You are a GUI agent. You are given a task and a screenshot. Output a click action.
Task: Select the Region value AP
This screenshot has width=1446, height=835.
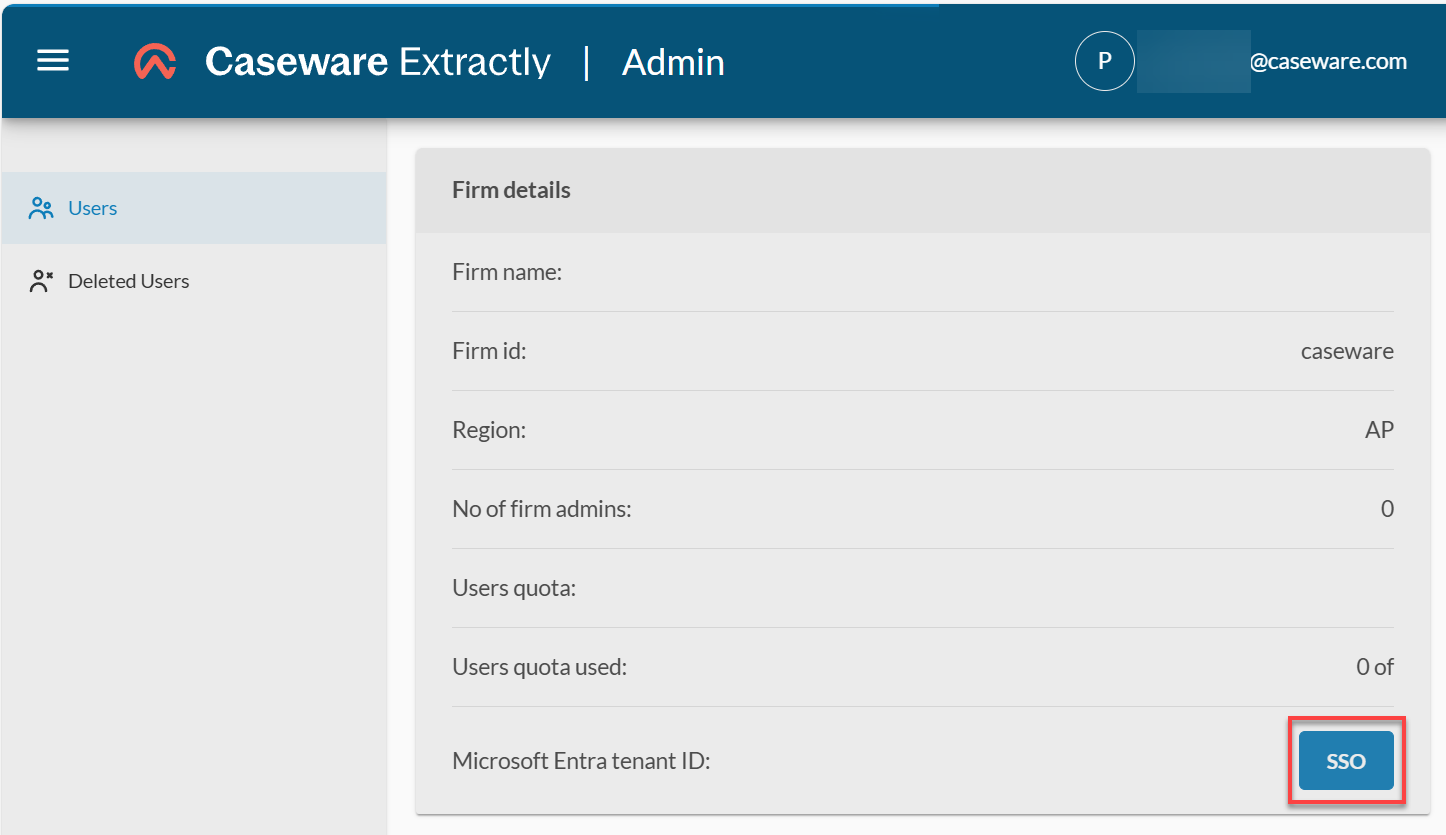click(x=1379, y=429)
